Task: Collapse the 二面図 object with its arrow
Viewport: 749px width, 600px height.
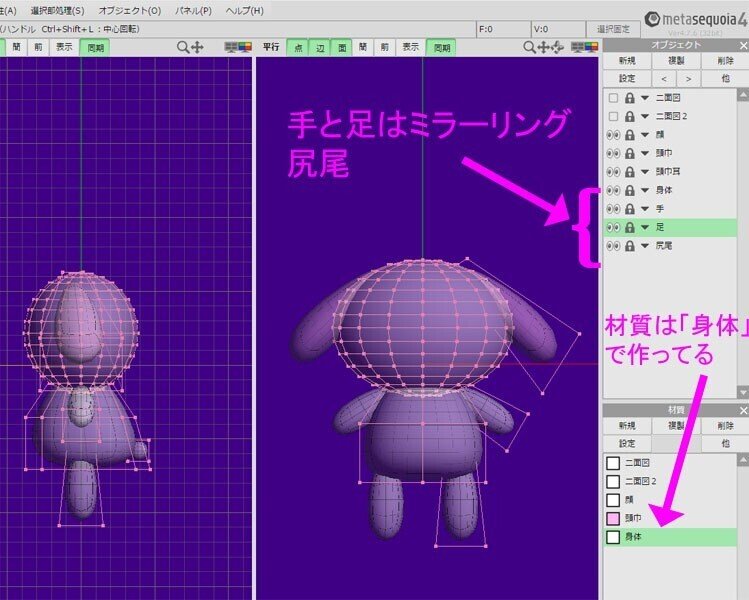Action: (x=645, y=98)
